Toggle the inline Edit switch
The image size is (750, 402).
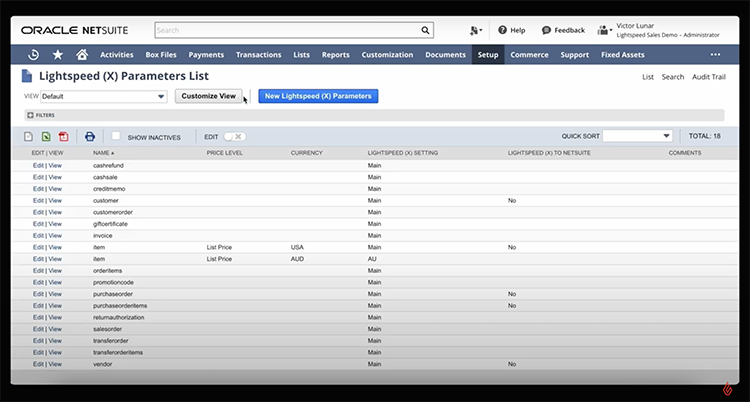(234, 136)
